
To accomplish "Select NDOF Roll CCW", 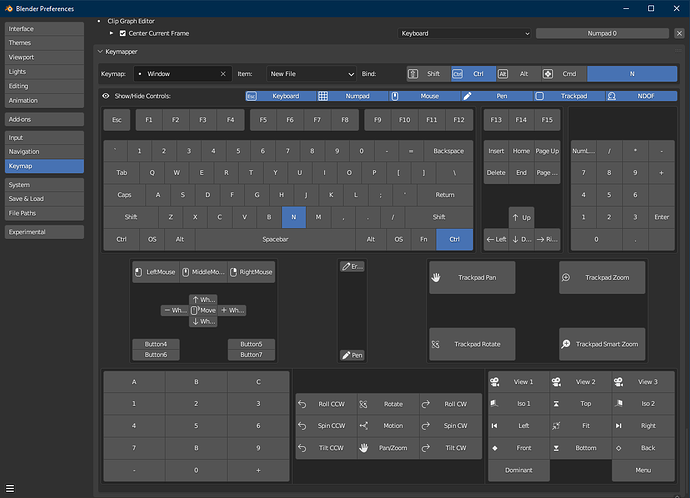I will click(326, 404).
